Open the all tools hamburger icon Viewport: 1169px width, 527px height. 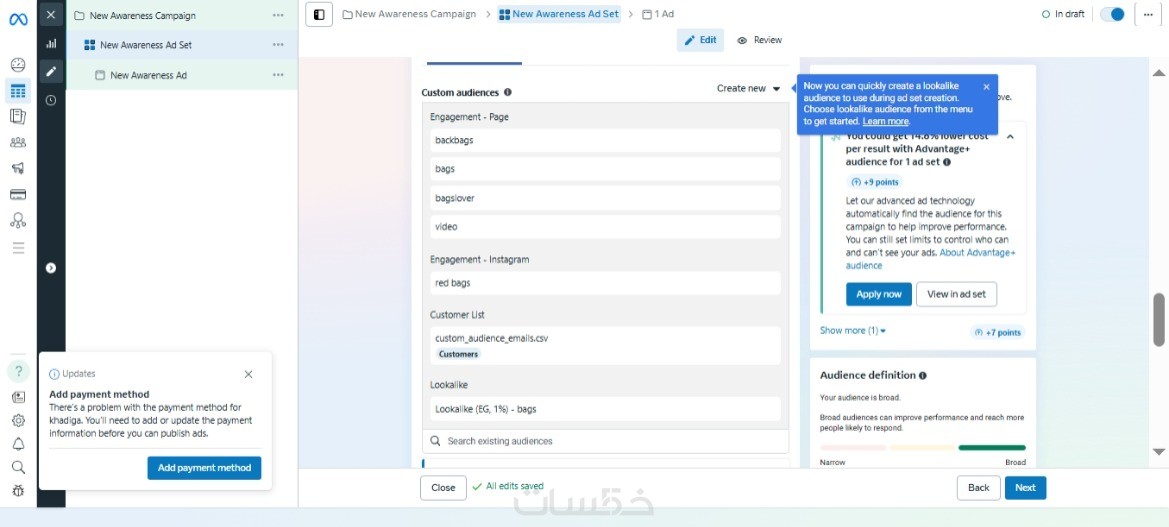[19, 247]
